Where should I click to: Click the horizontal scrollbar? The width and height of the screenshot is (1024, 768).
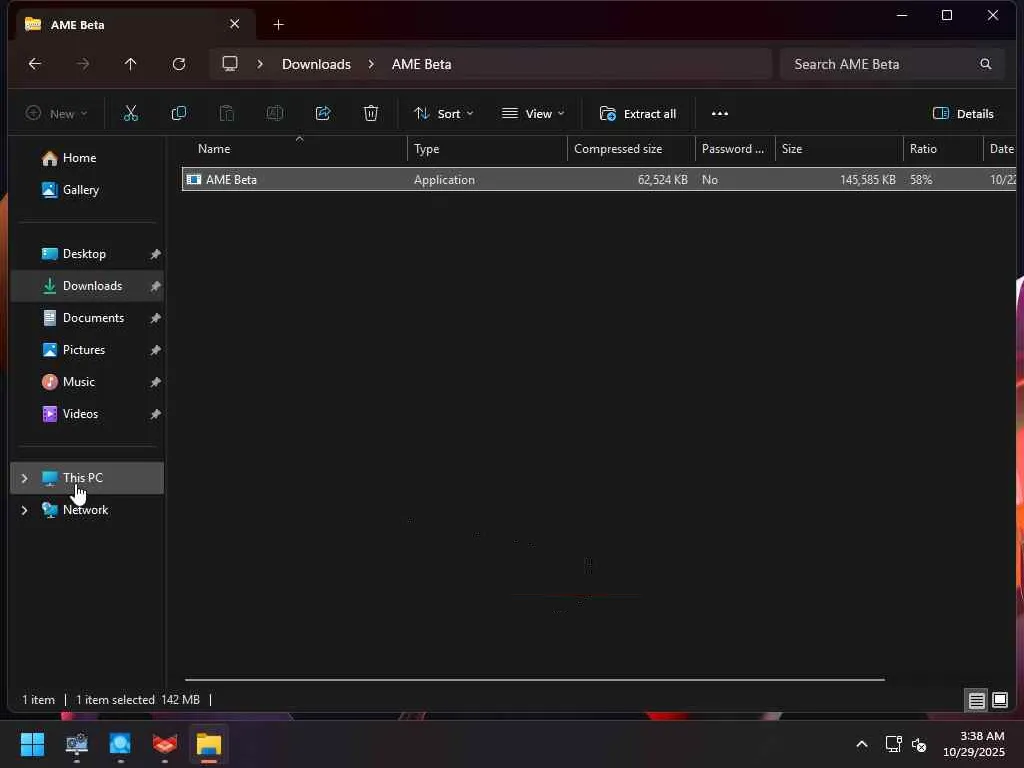pyautogui.click(x=535, y=680)
